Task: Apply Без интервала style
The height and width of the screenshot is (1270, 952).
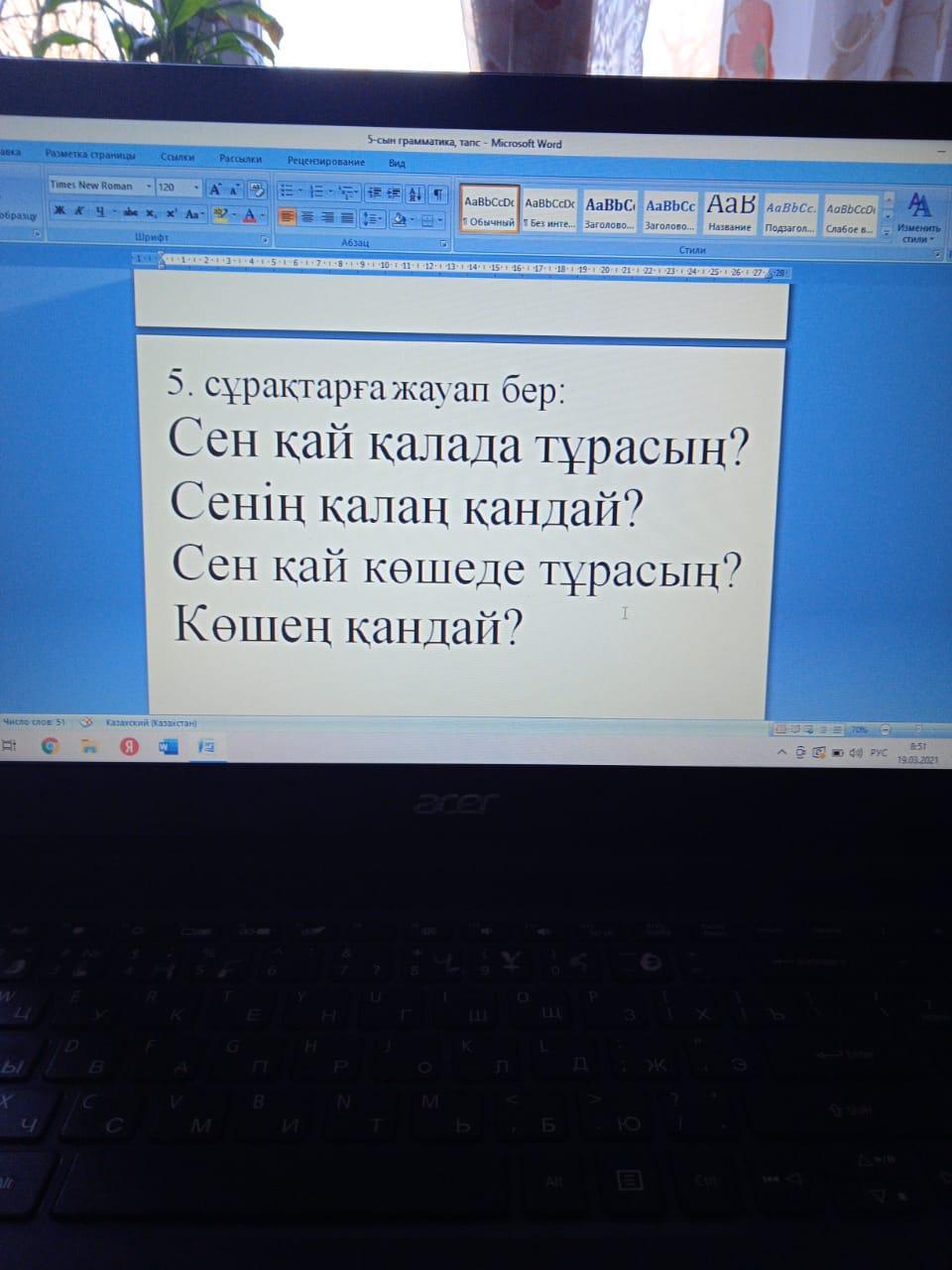Action: click(549, 212)
